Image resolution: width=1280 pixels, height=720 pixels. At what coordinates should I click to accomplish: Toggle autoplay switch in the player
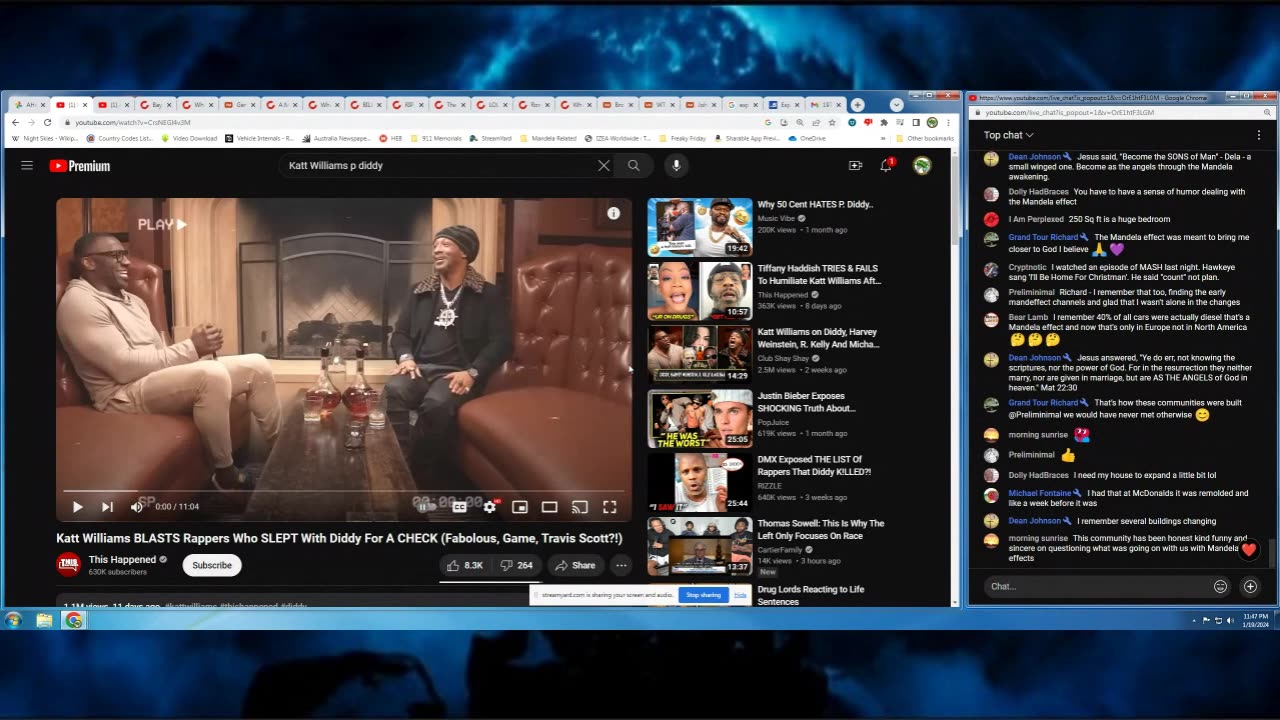point(426,507)
